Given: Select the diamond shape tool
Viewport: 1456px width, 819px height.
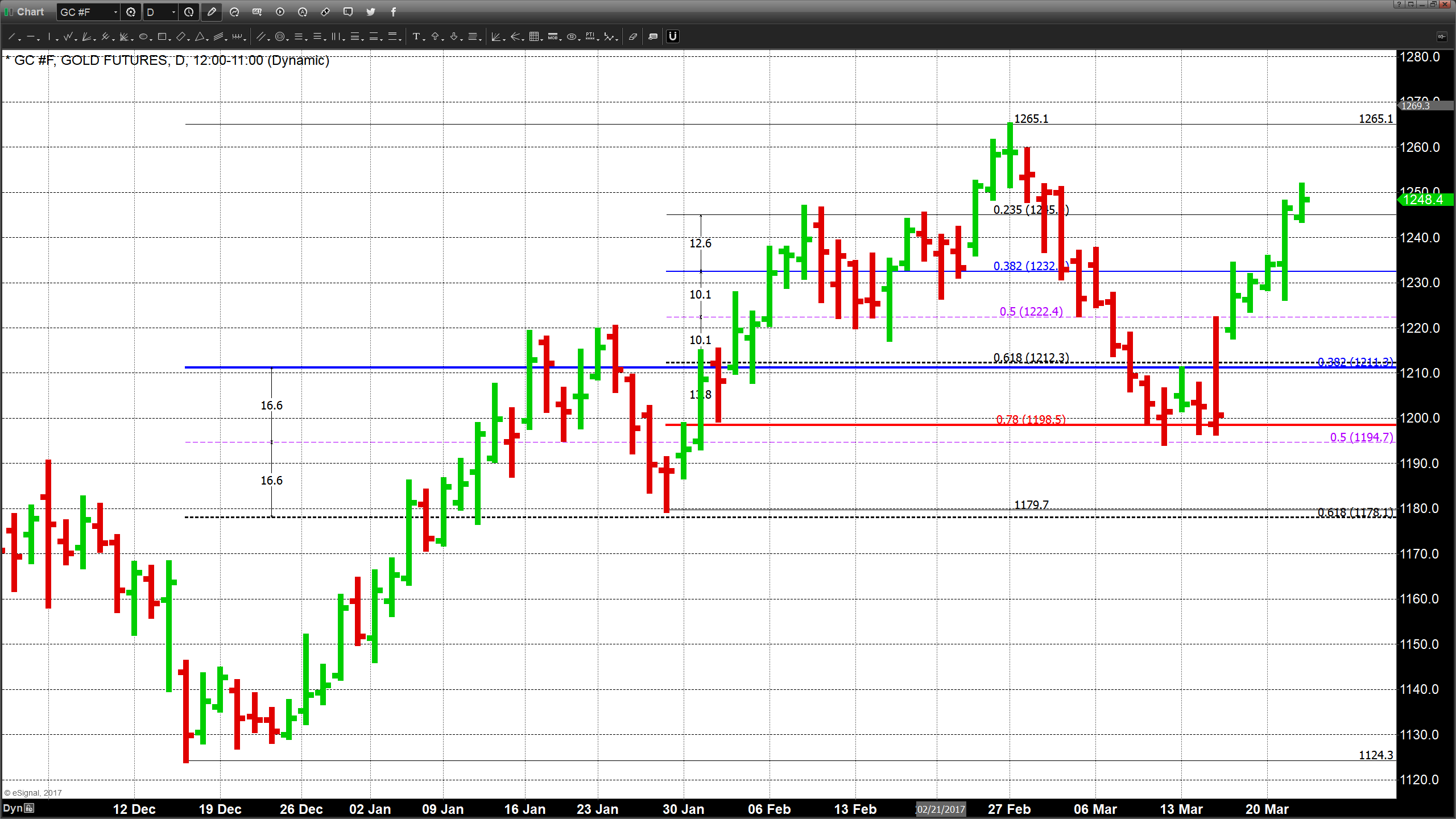Looking at the screenshot, I should (181, 37).
